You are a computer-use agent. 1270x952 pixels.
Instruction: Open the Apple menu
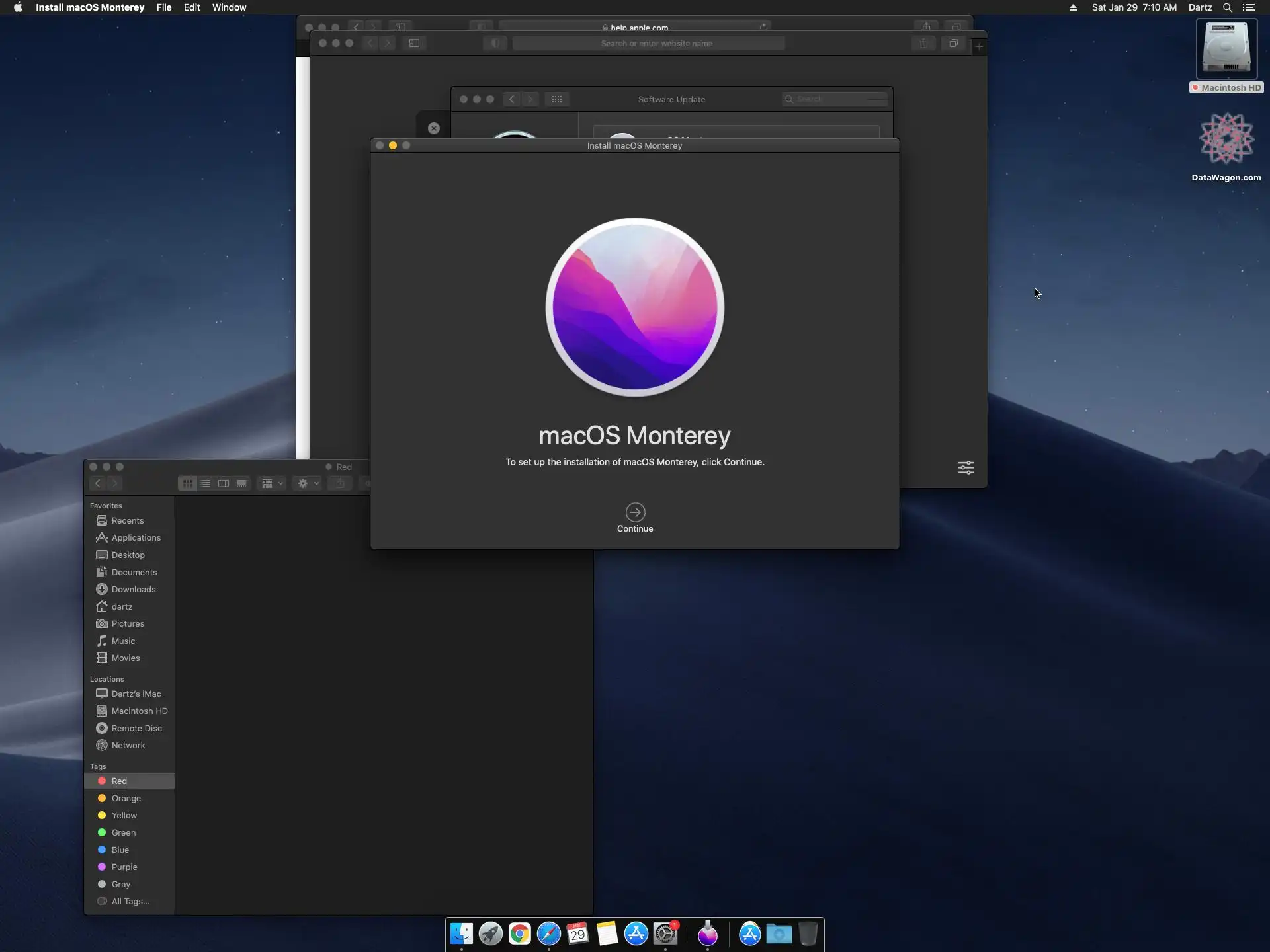(x=18, y=7)
